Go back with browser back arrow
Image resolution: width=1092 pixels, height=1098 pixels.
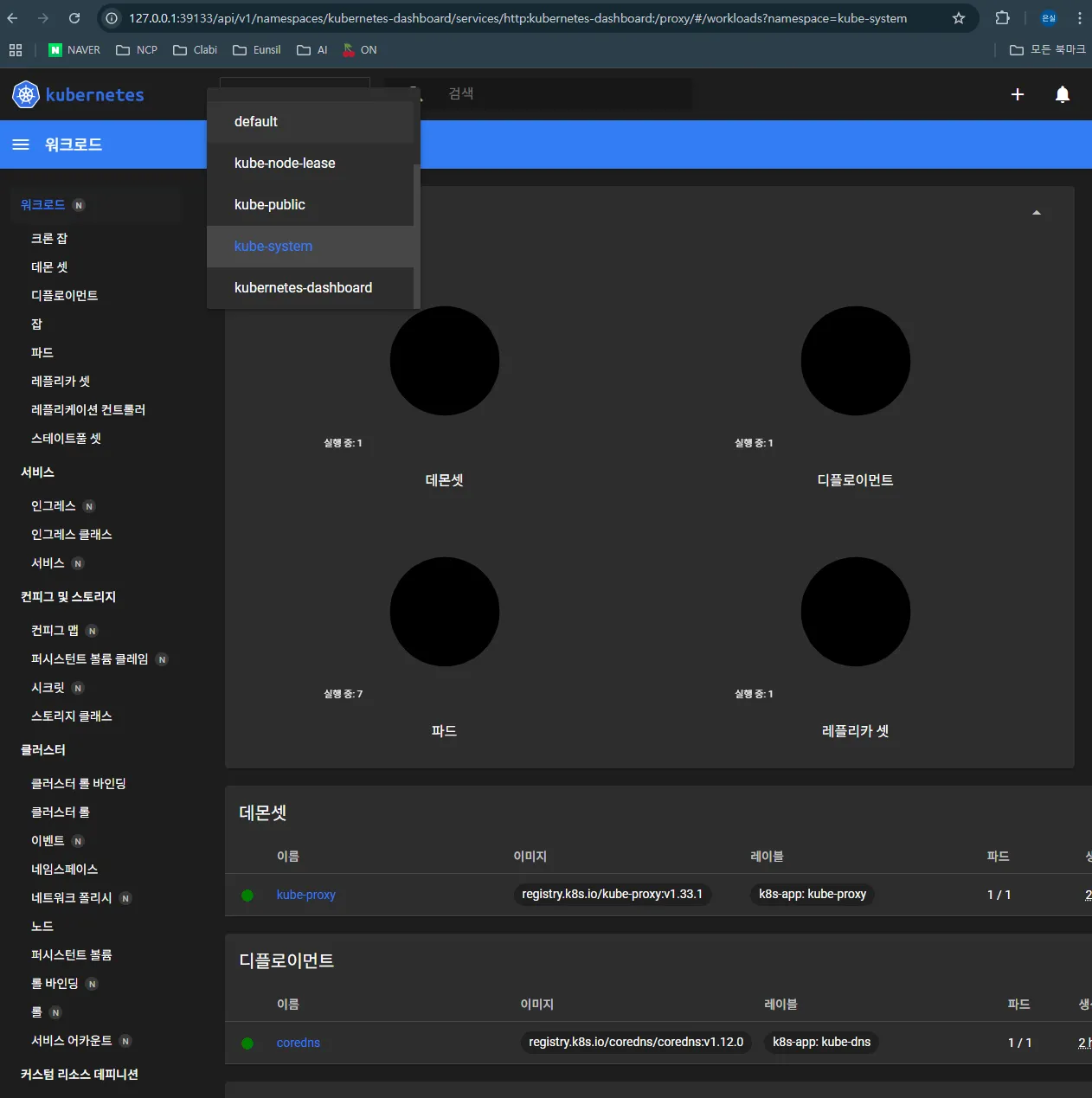[x=13, y=18]
